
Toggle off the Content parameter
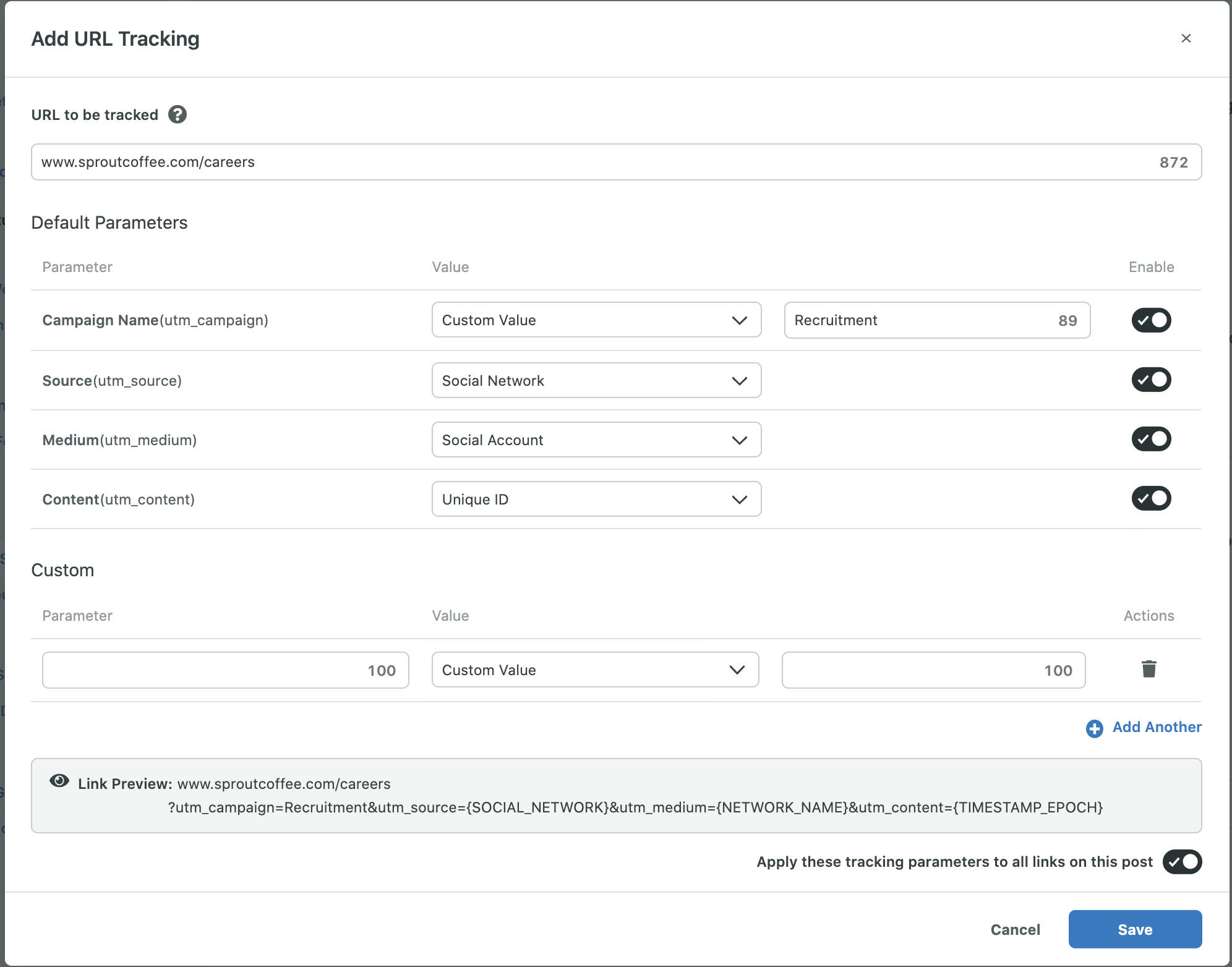pos(1151,498)
